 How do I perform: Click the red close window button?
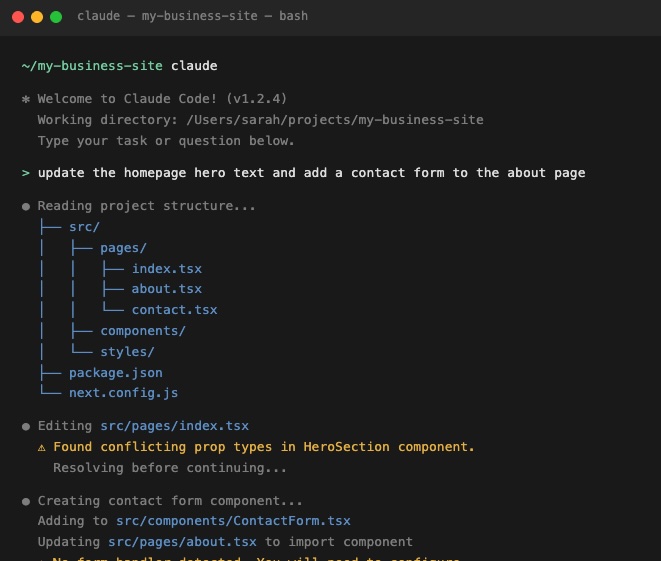tap(18, 17)
